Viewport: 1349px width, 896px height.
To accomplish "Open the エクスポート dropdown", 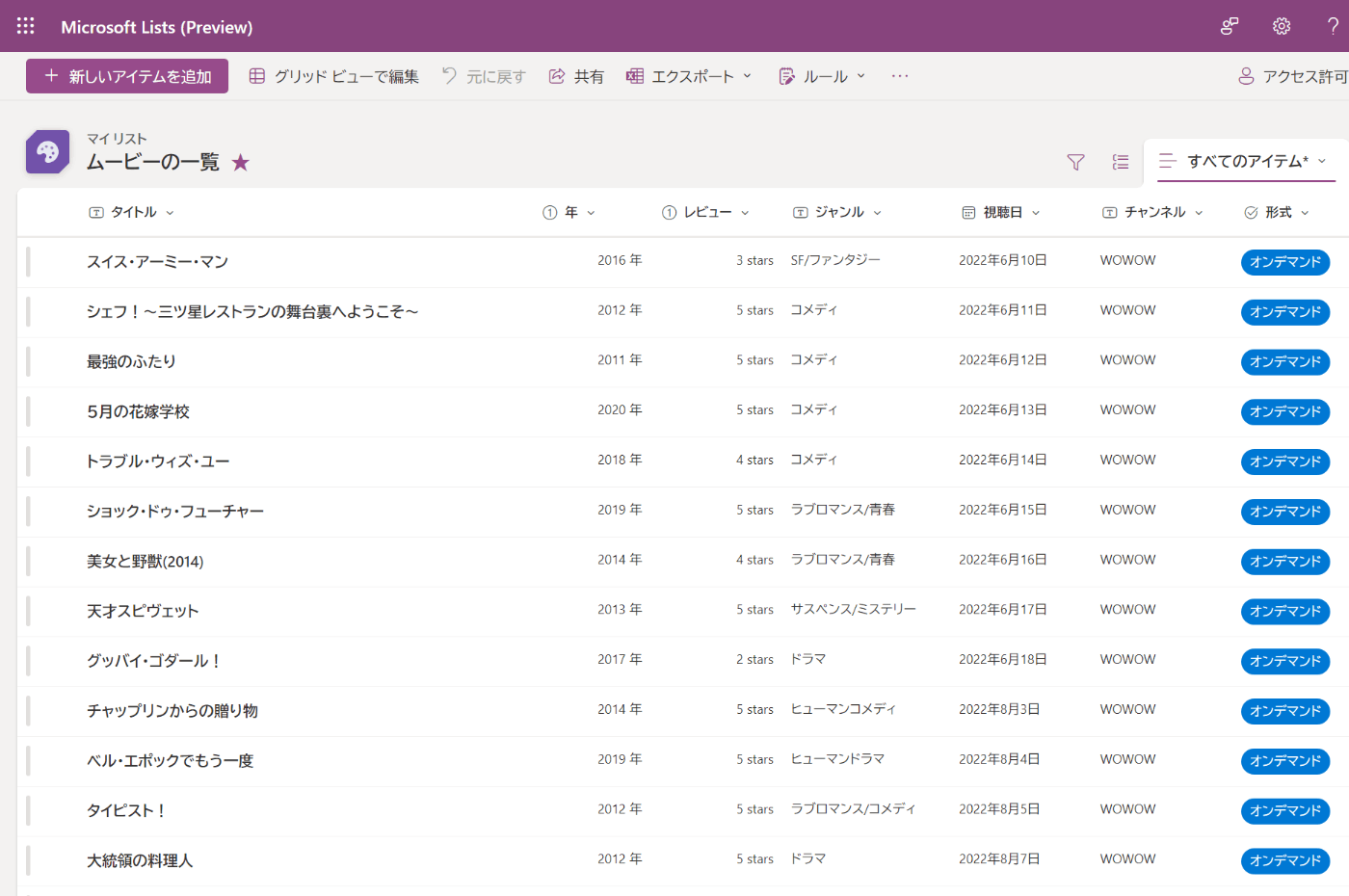I will (x=689, y=76).
